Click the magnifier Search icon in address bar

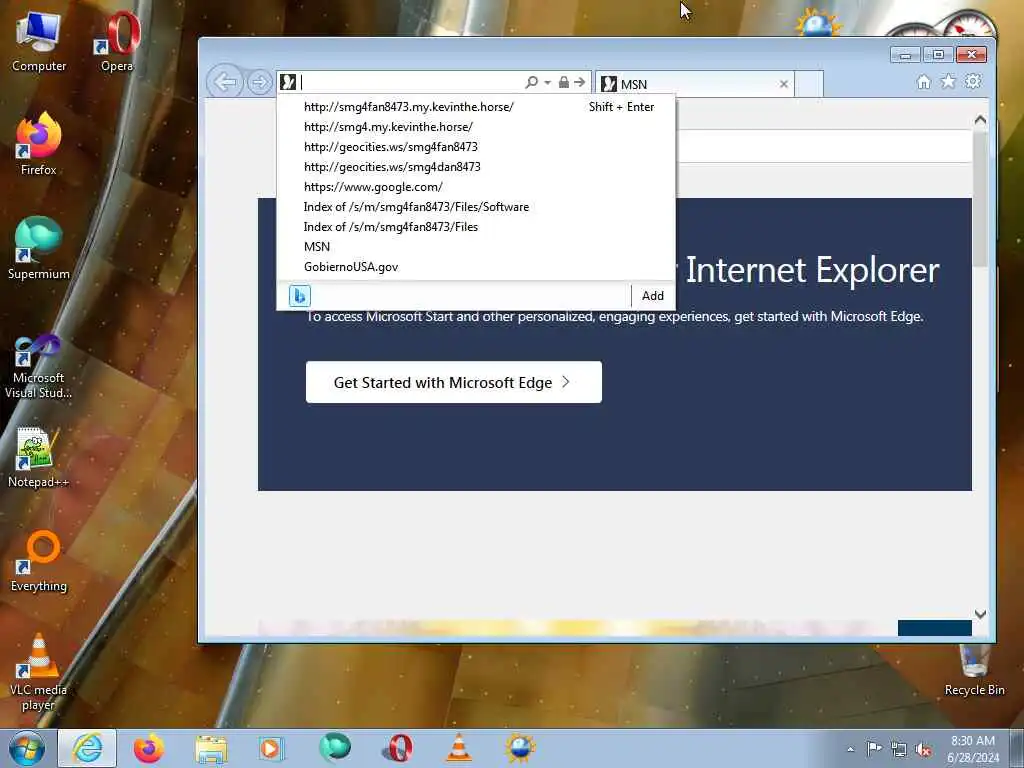[532, 82]
